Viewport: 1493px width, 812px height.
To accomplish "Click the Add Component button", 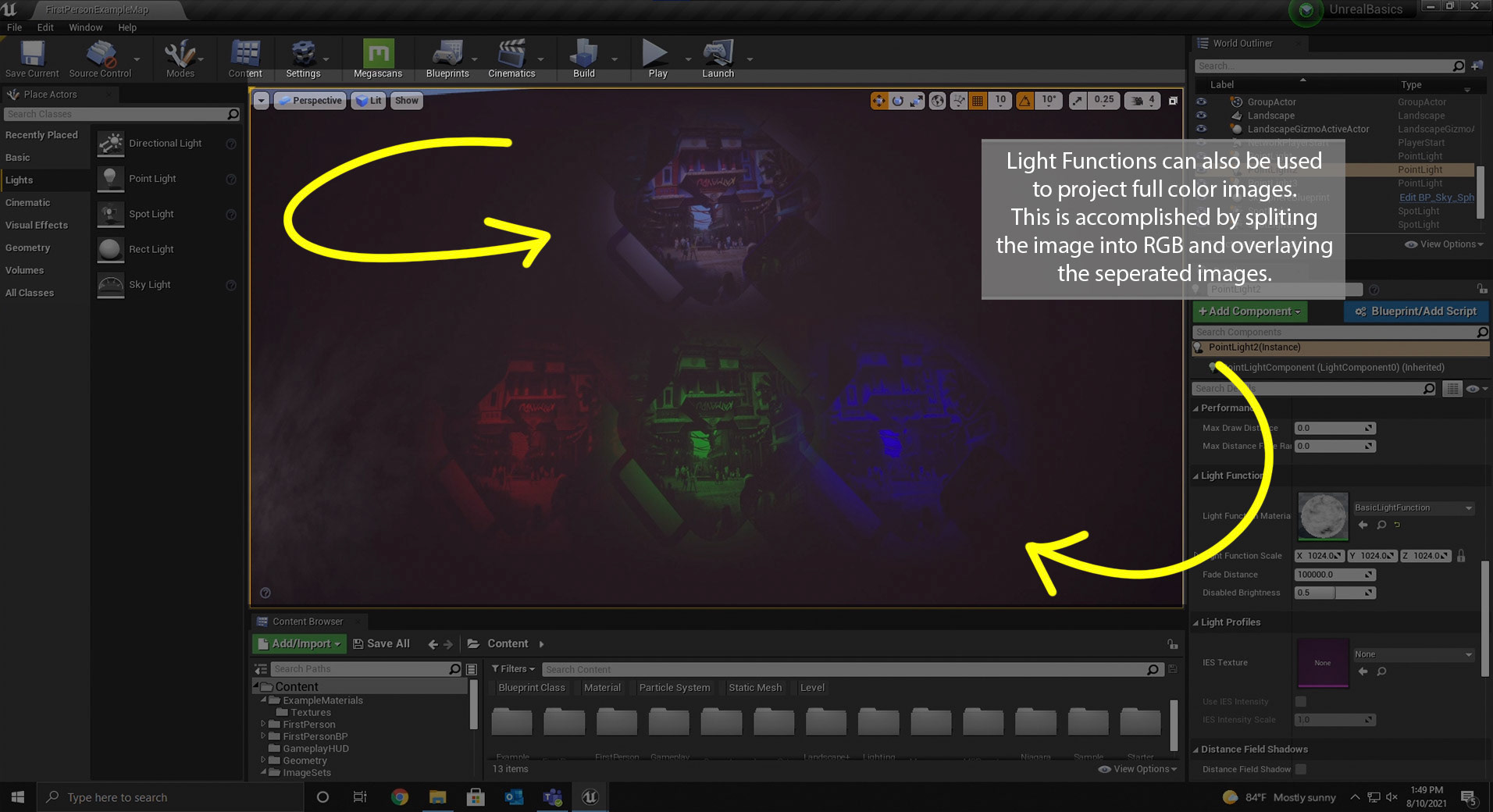I will [1249, 311].
